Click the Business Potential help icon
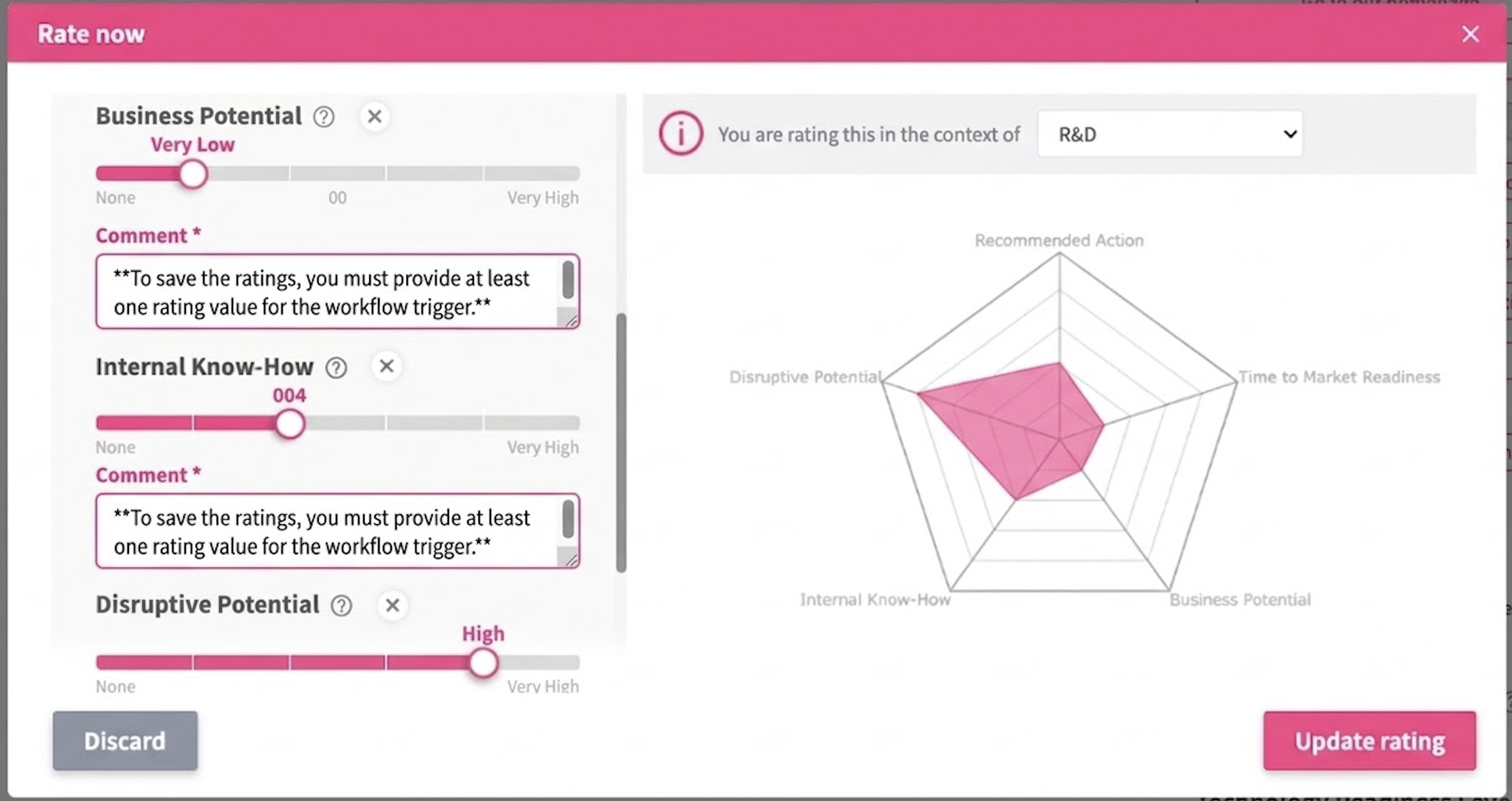 323,117
